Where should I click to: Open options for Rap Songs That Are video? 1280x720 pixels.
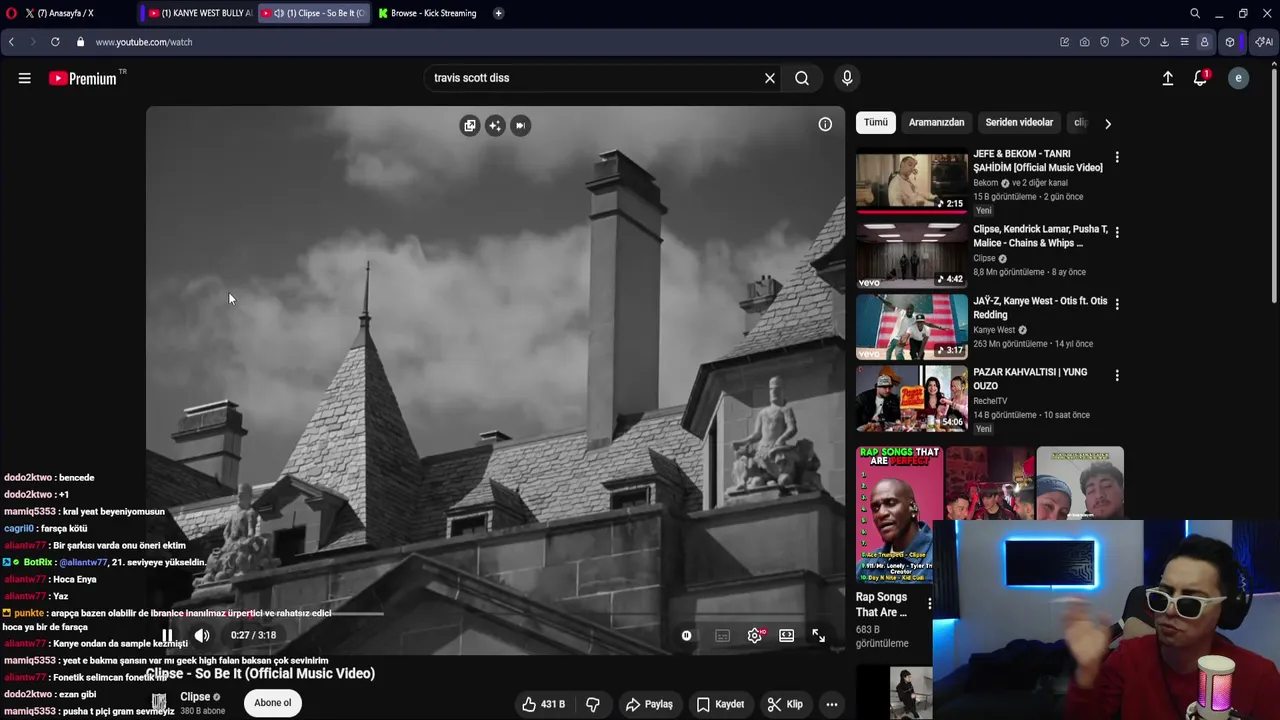[930, 604]
